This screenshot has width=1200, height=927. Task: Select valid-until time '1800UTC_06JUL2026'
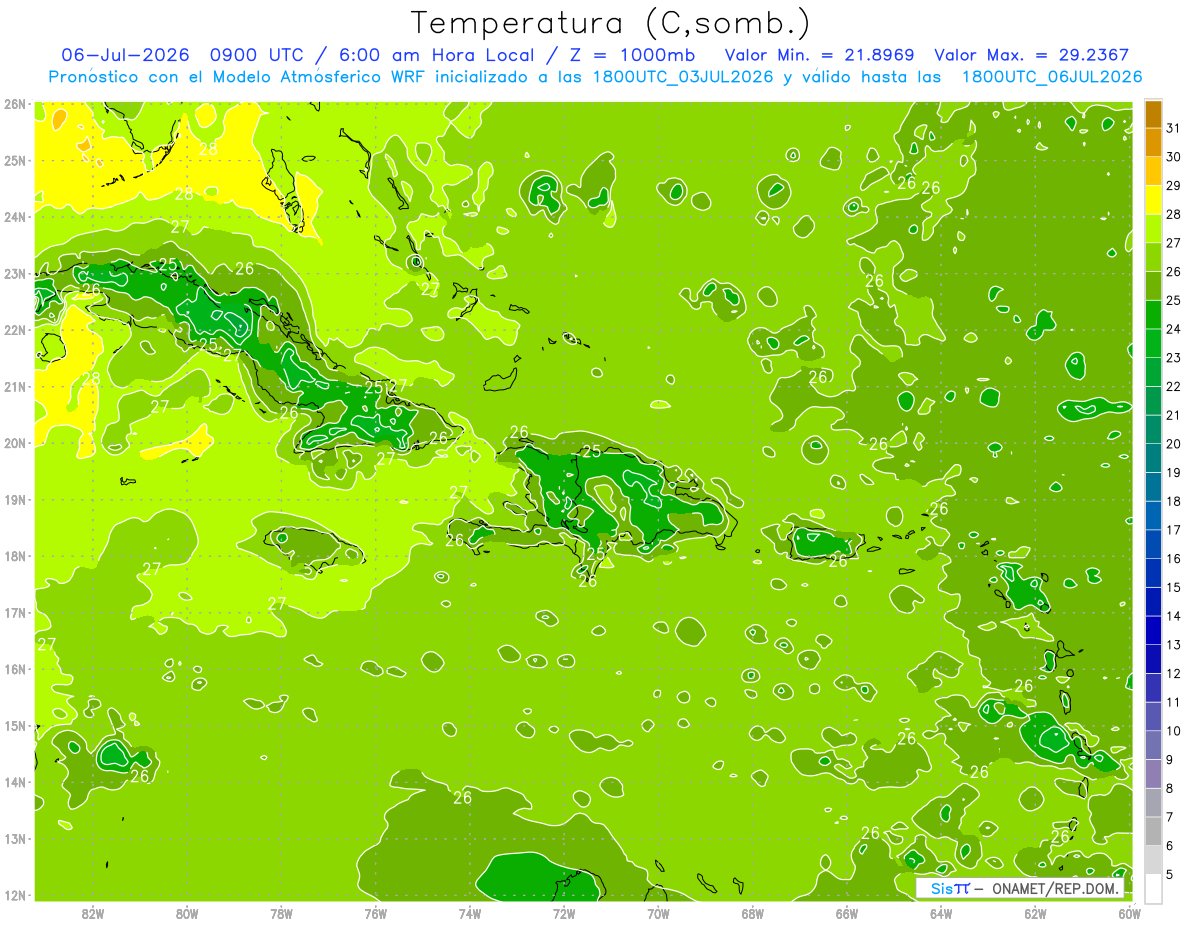pos(1051,76)
